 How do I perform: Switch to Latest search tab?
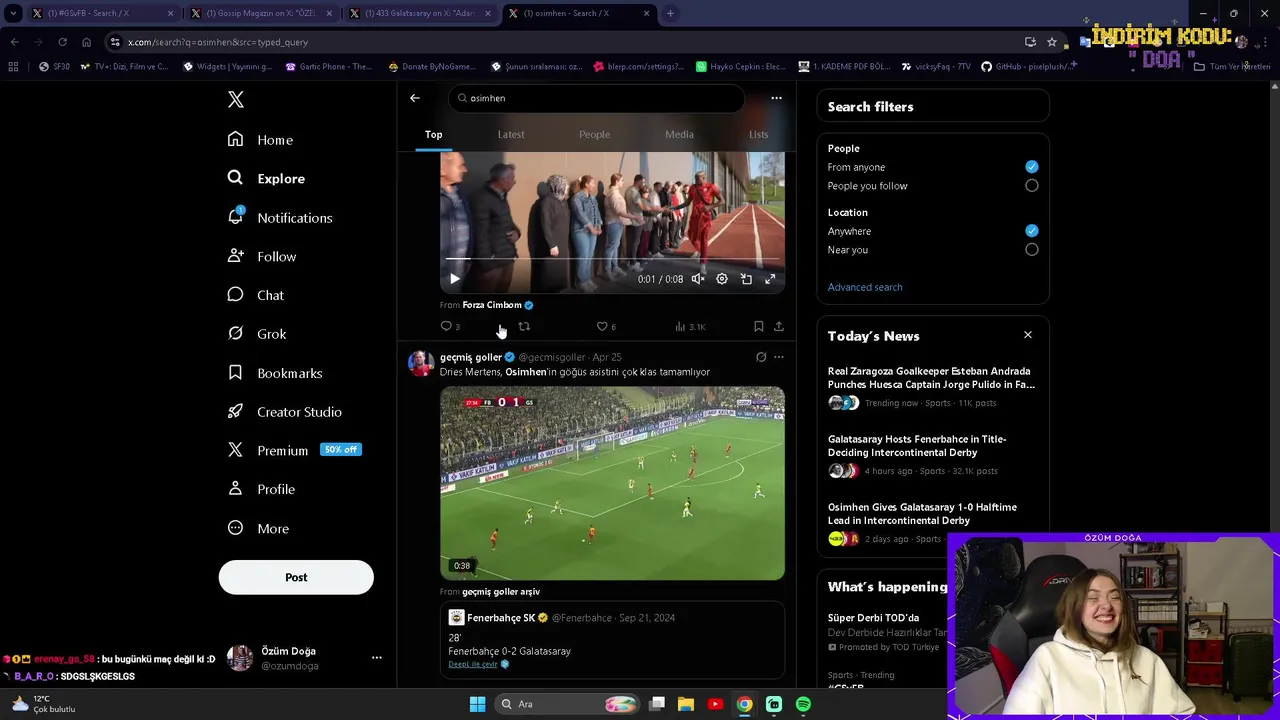(x=511, y=134)
